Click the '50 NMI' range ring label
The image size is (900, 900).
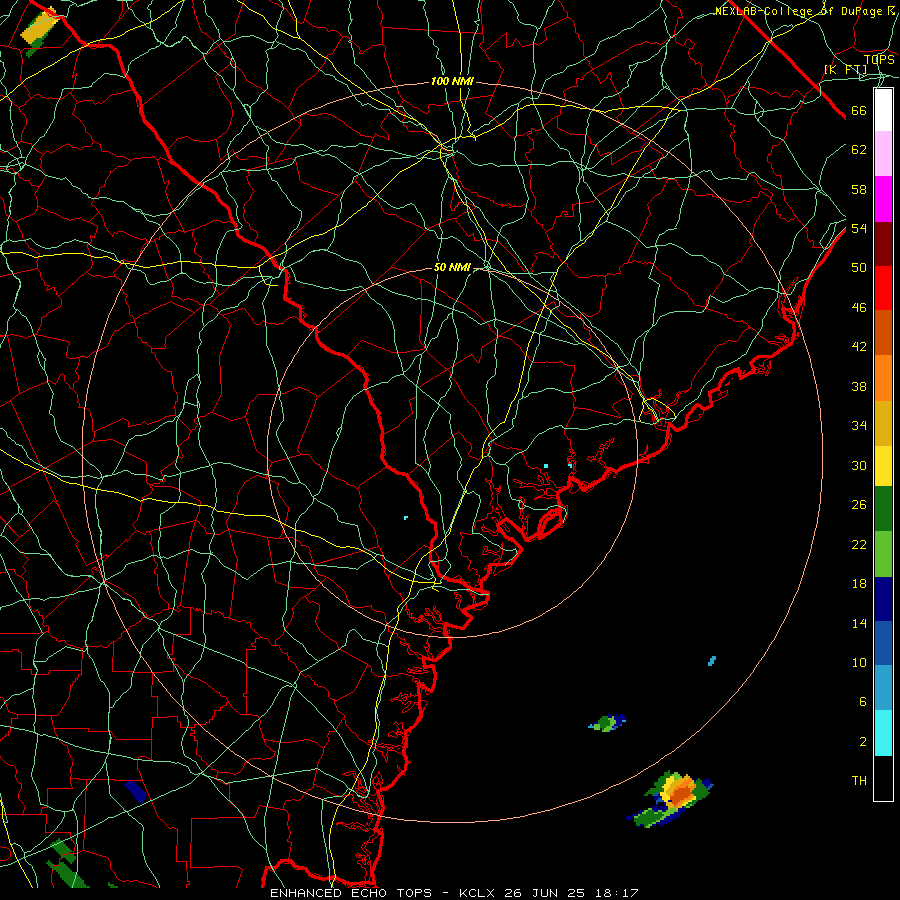(452, 267)
